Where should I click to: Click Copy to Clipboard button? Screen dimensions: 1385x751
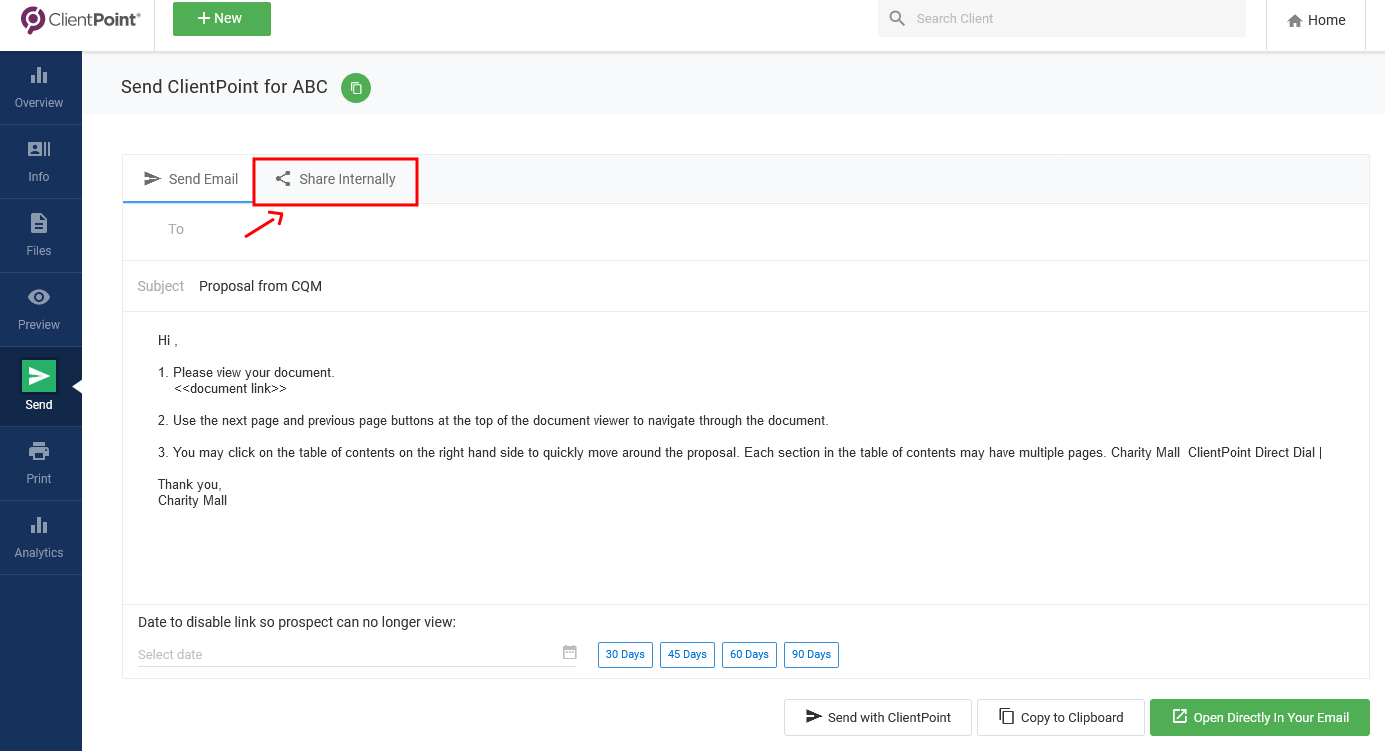[x=1060, y=717]
